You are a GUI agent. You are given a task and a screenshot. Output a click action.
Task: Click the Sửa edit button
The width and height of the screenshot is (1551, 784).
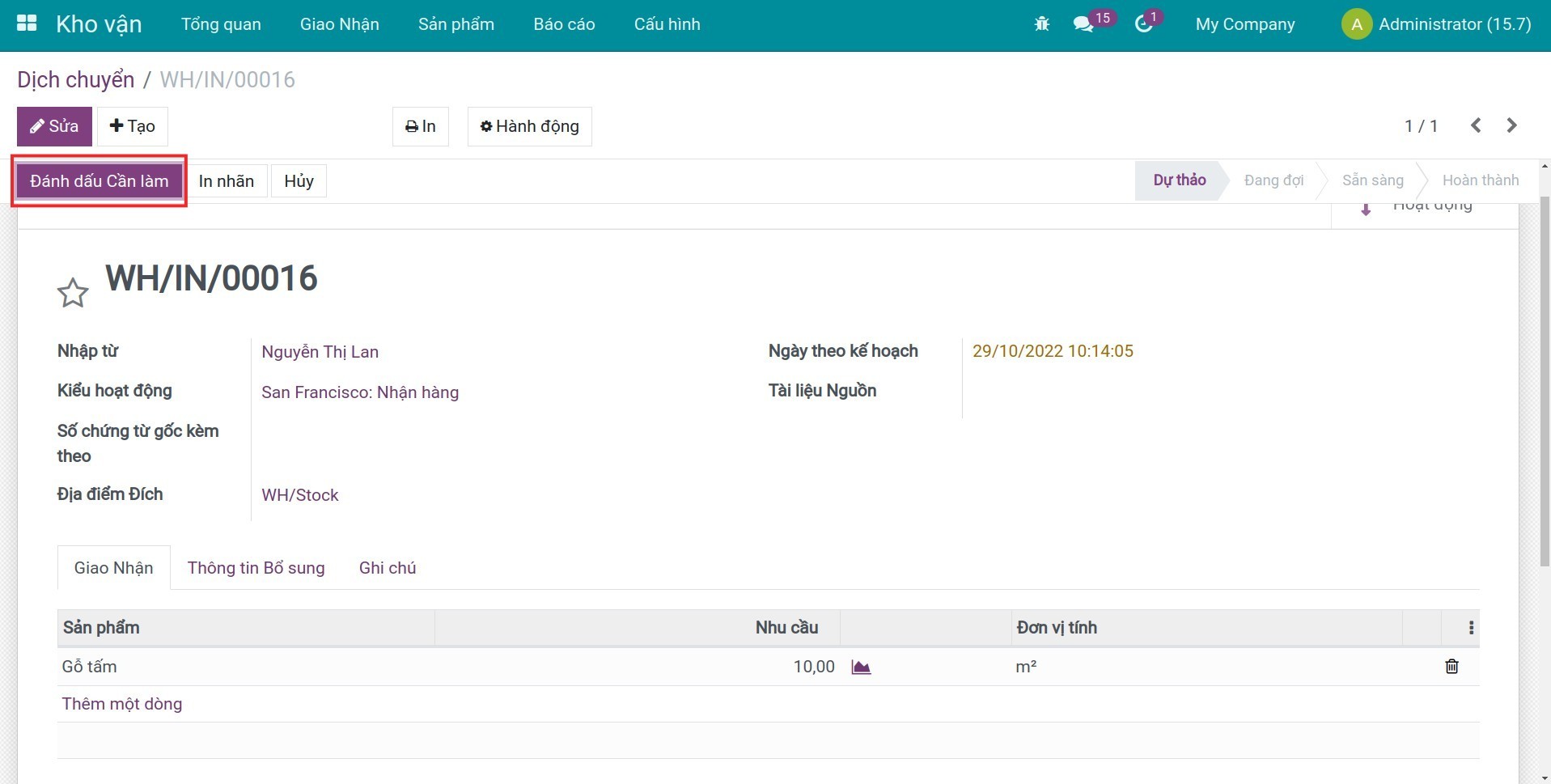click(x=54, y=126)
